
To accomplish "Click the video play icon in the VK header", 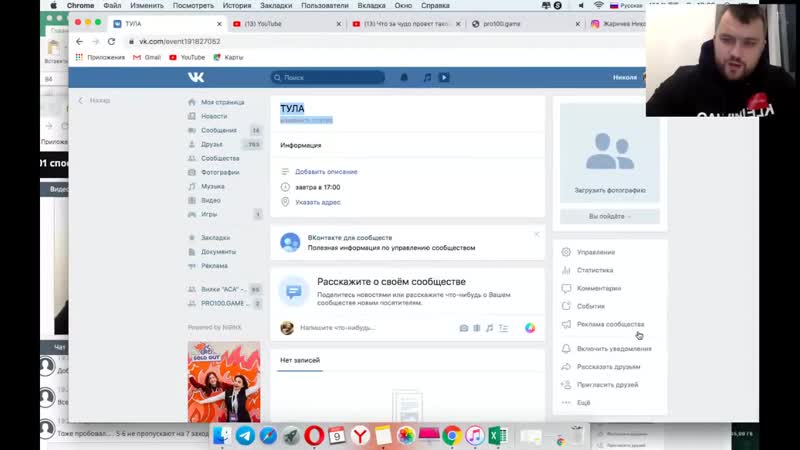I will [x=444, y=78].
